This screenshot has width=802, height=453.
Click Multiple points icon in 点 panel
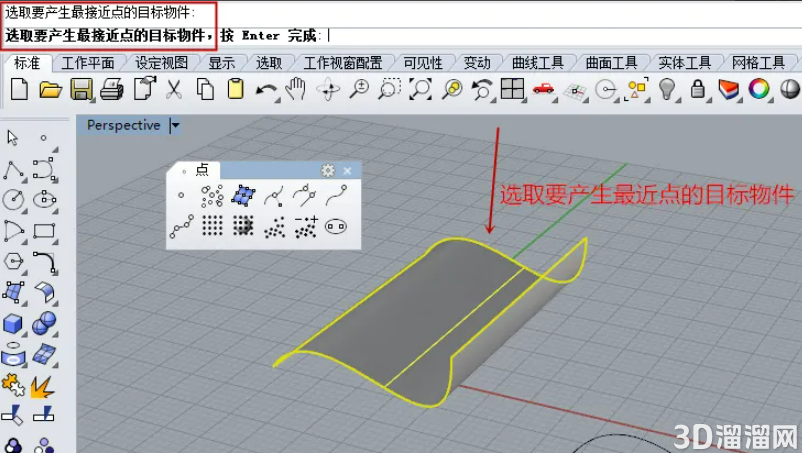pyautogui.click(x=212, y=196)
